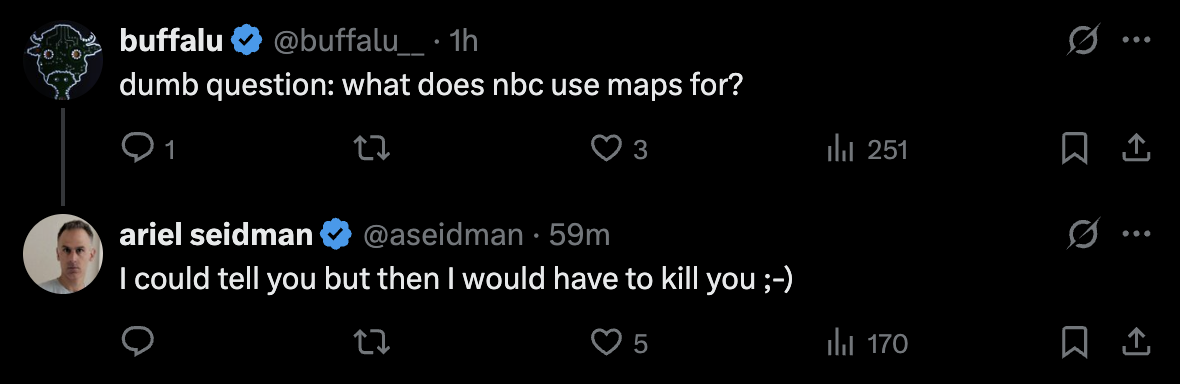Viewport: 1180px width, 384px height.
Task: View analytics showing 170 views
Action: 867,344
